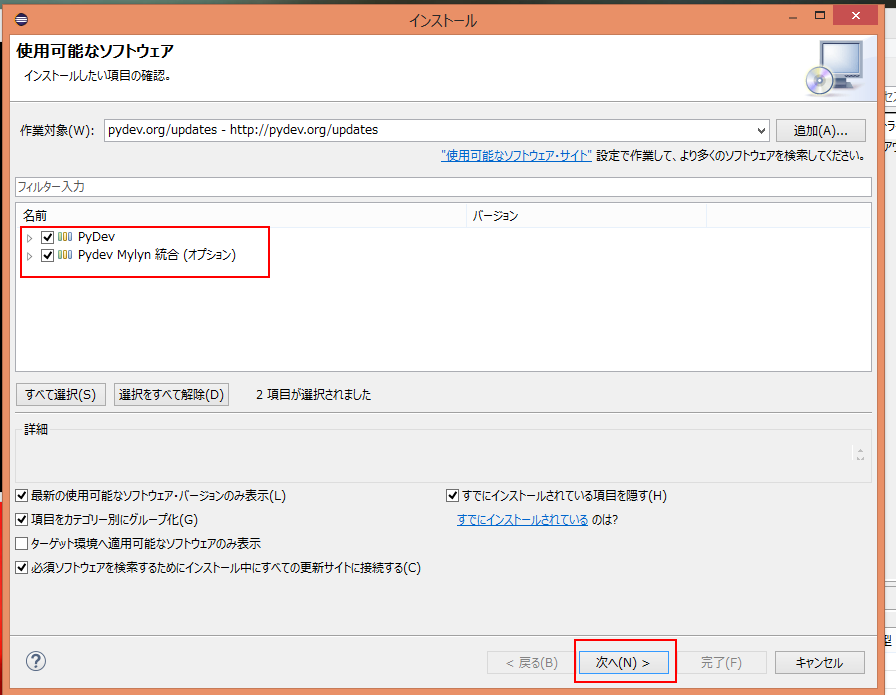Select the PyDev row label
The height and width of the screenshot is (695, 896).
pyautogui.click(x=97, y=237)
